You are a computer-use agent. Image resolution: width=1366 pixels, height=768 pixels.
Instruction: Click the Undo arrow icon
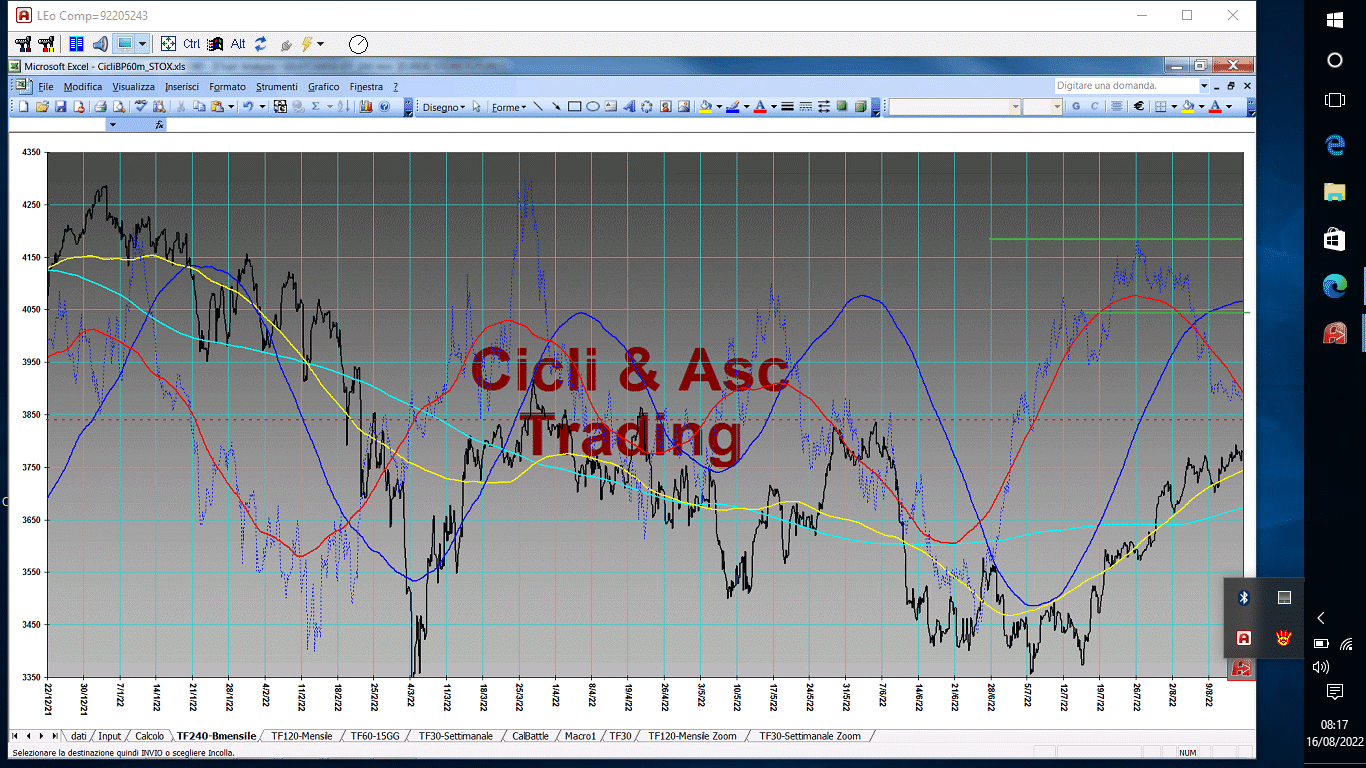(247, 105)
